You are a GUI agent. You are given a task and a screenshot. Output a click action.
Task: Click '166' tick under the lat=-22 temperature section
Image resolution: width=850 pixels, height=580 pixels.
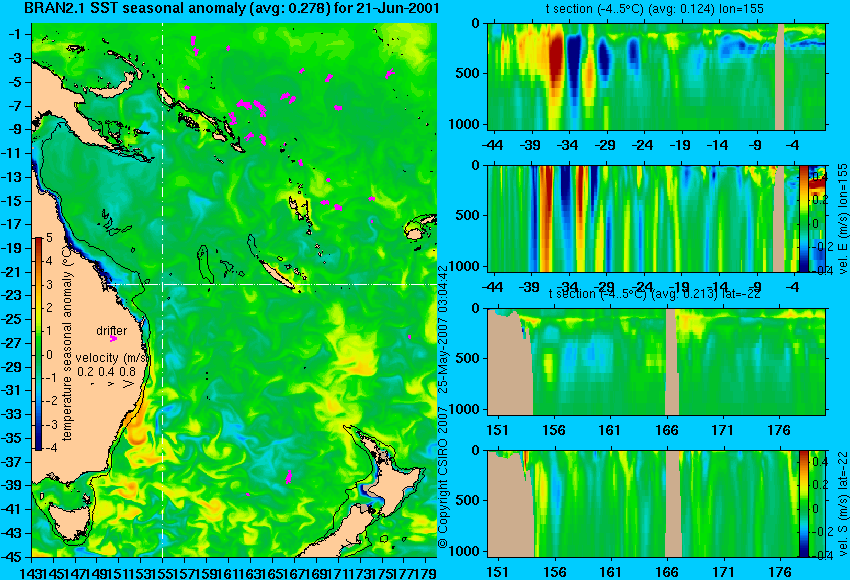tap(666, 430)
